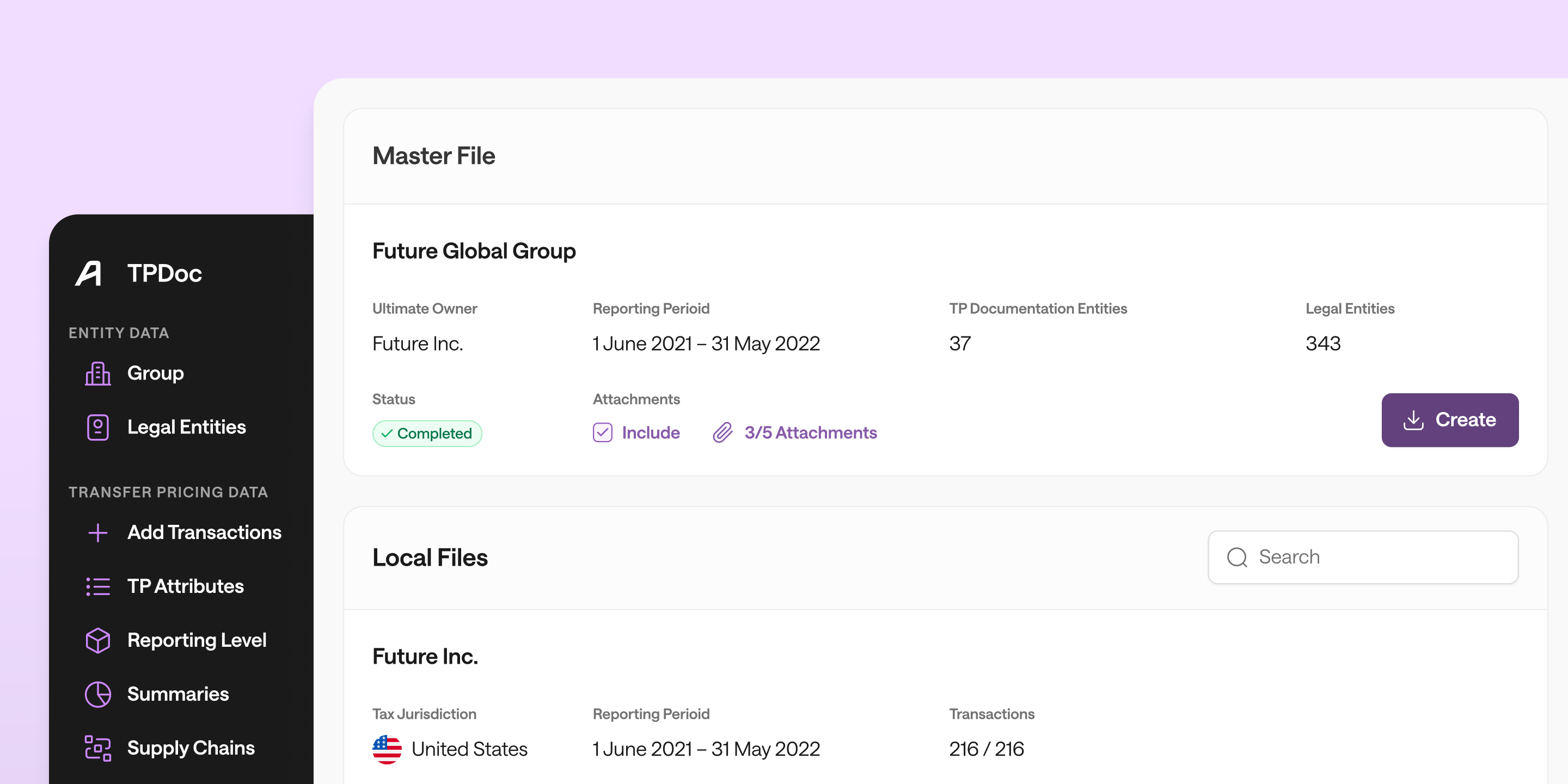
Task: Open Legal Entities in the sidebar
Action: pos(186,427)
